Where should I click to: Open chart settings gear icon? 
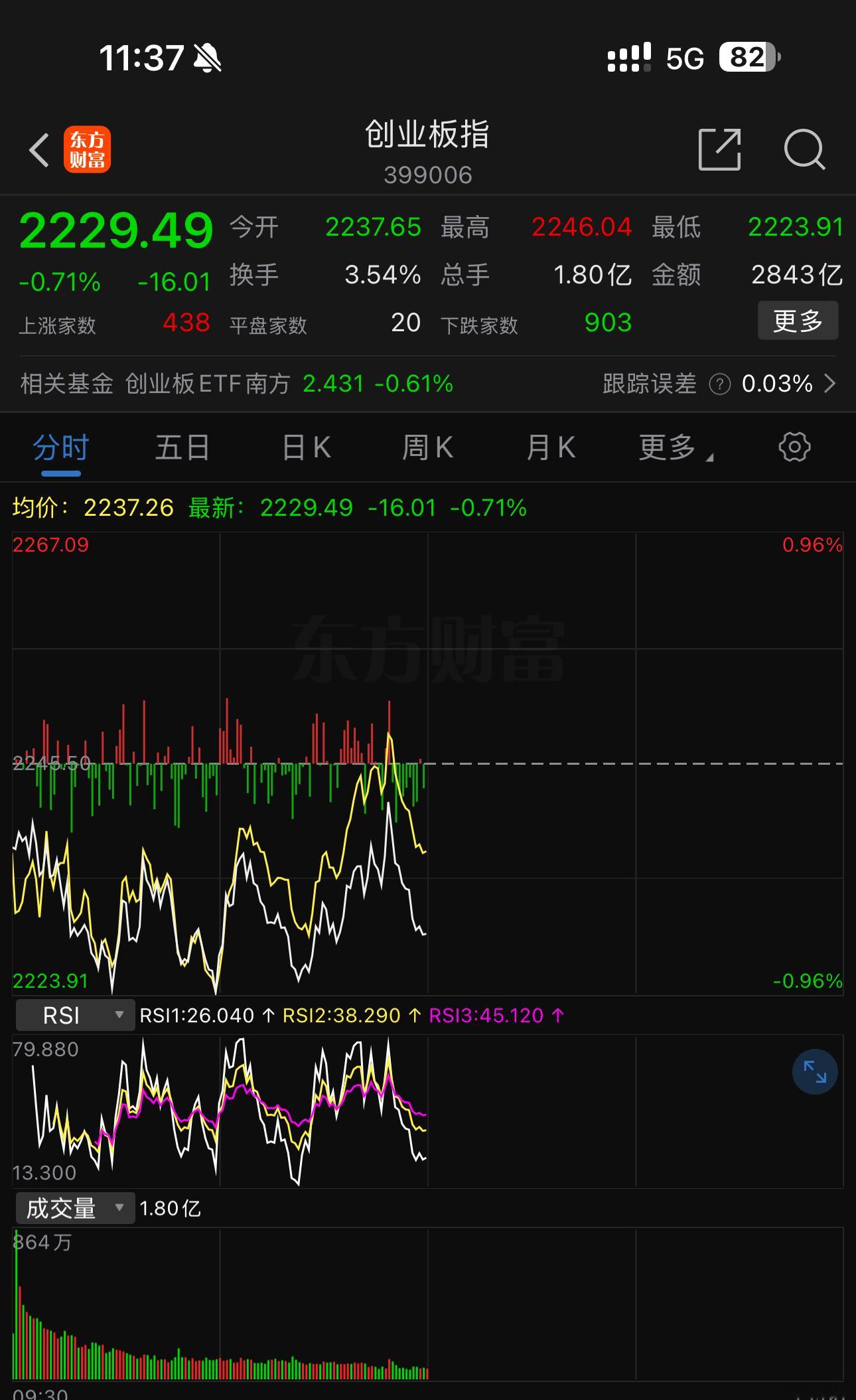(x=794, y=447)
